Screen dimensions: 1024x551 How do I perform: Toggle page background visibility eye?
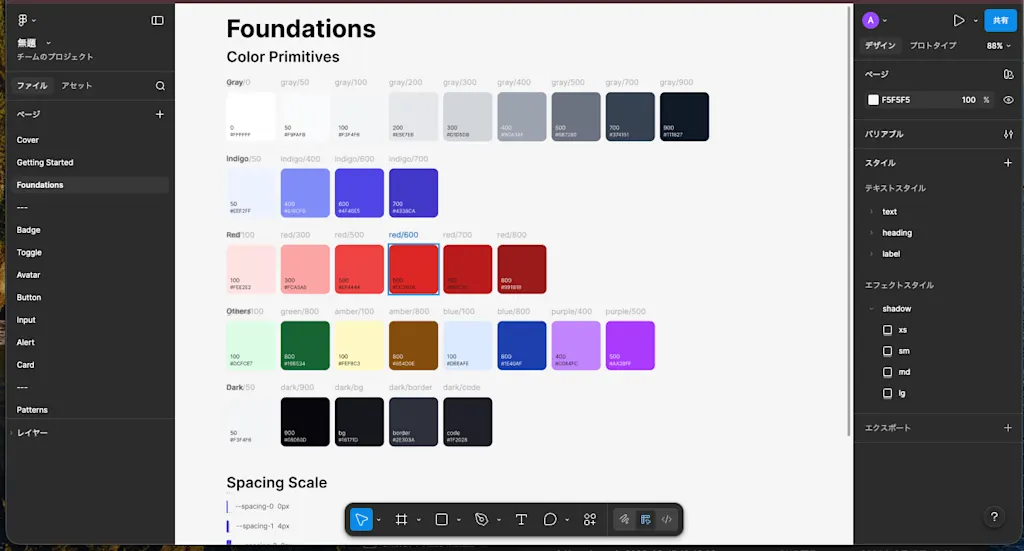click(x=1008, y=100)
